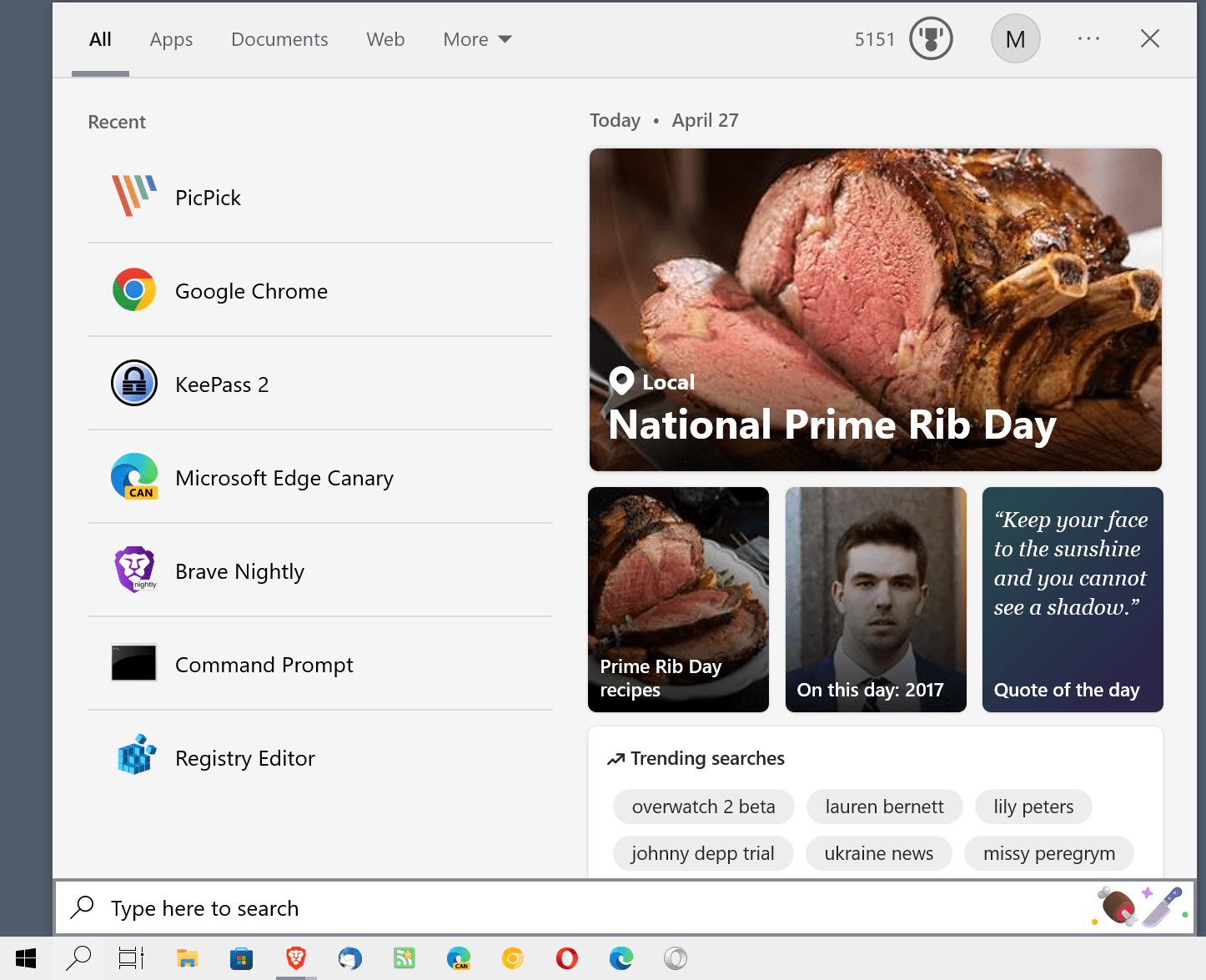Image resolution: width=1206 pixels, height=980 pixels.
Task: Open Task View on the taskbar
Action: coord(131,958)
